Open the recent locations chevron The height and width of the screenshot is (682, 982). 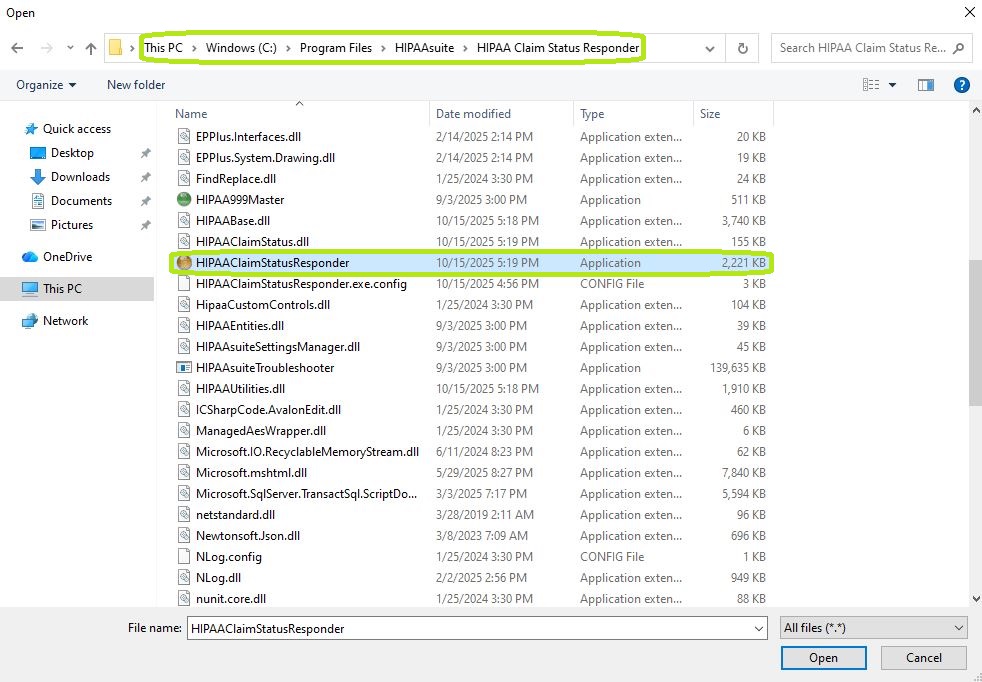(70, 48)
